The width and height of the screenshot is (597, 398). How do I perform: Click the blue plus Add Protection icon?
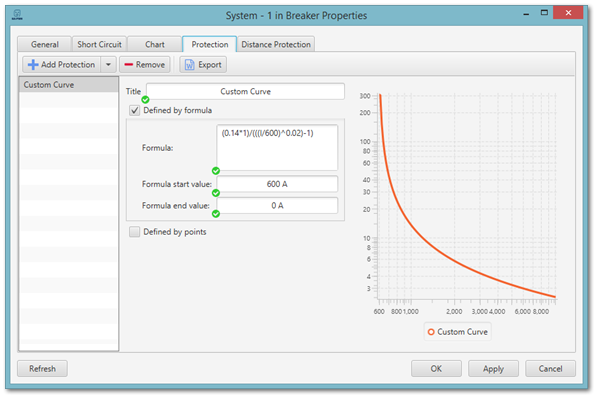[x=33, y=65]
